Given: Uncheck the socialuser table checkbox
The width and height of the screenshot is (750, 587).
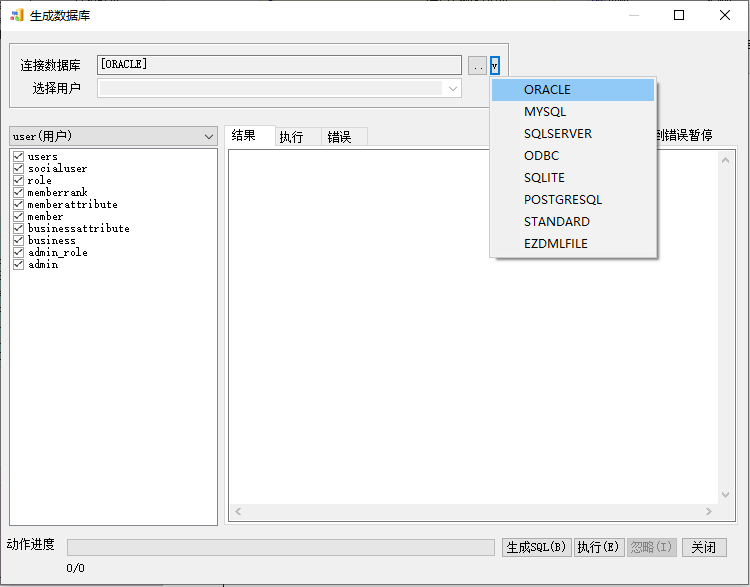Looking at the screenshot, I should 19,168.
